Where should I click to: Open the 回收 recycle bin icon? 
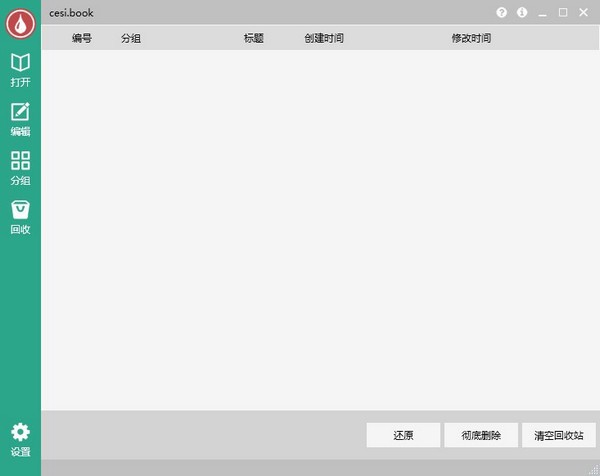click(x=20, y=216)
